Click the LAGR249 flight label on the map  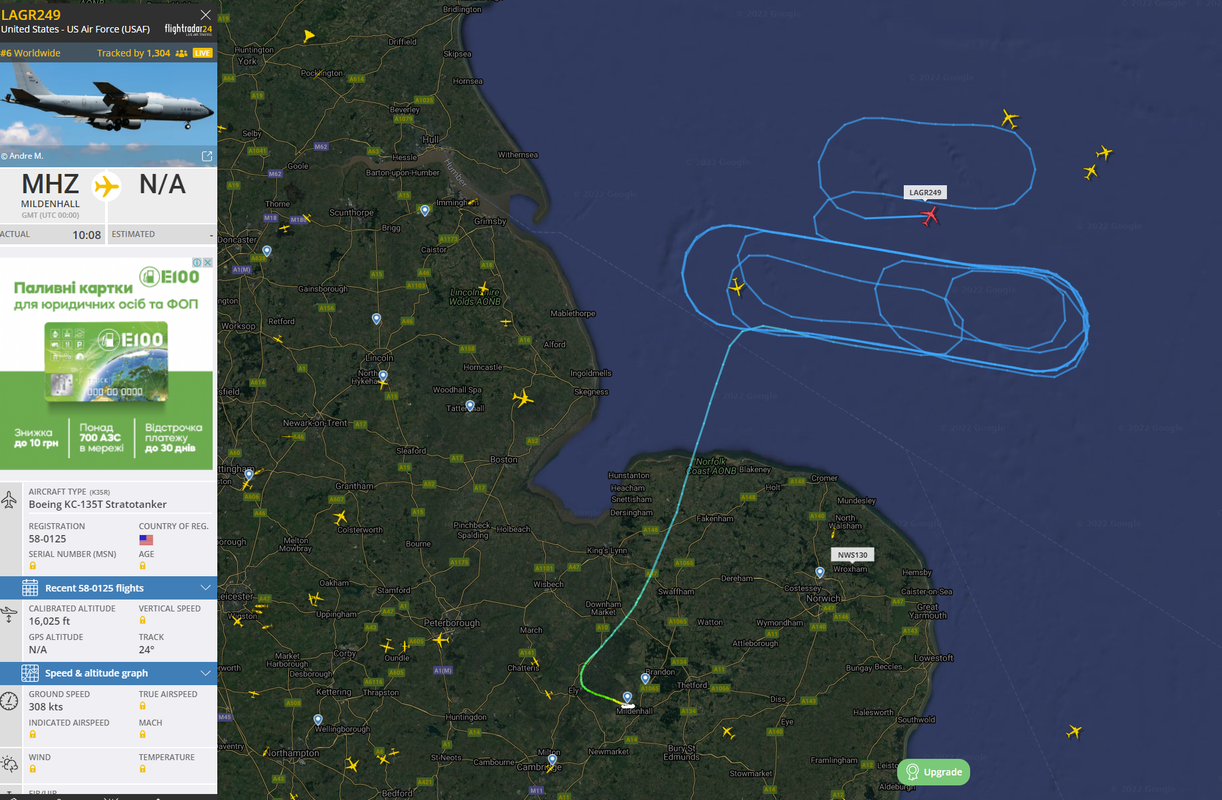click(925, 192)
